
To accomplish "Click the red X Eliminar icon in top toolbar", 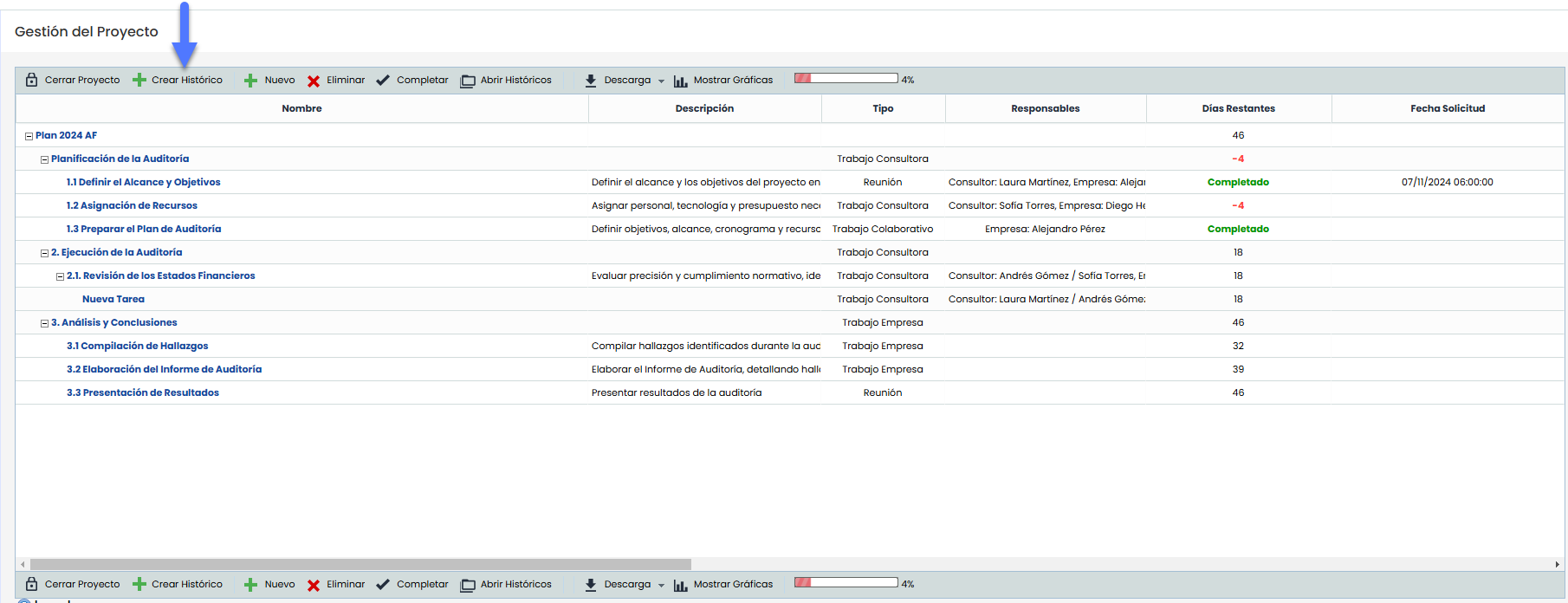I will click(x=314, y=81).
